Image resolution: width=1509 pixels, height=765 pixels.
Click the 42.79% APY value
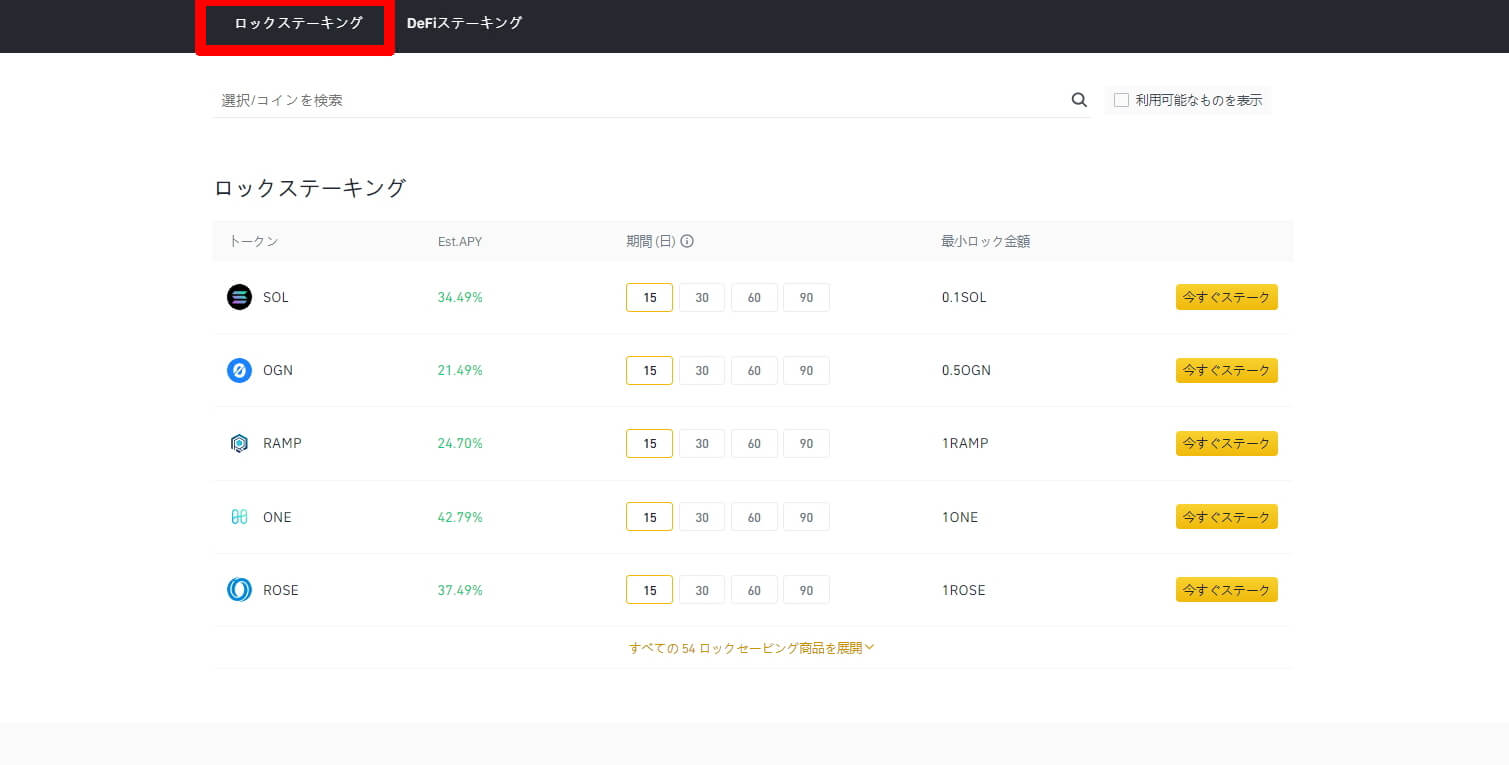(x=460, y=517)
